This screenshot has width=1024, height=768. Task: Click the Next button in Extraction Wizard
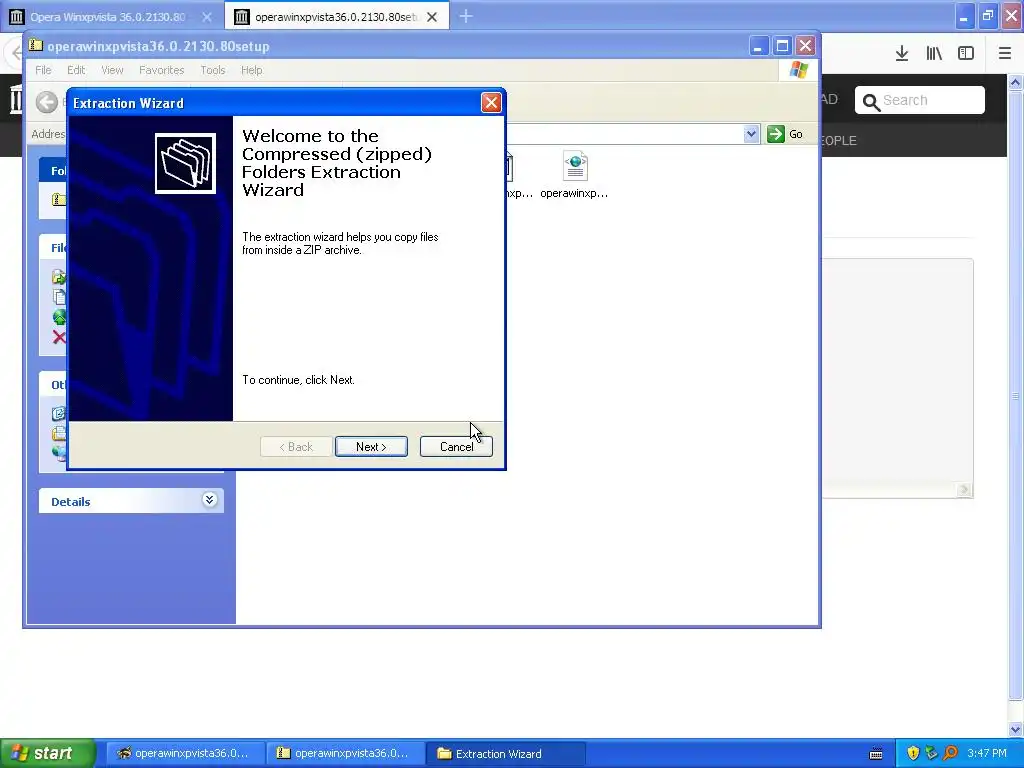[371, 447]
